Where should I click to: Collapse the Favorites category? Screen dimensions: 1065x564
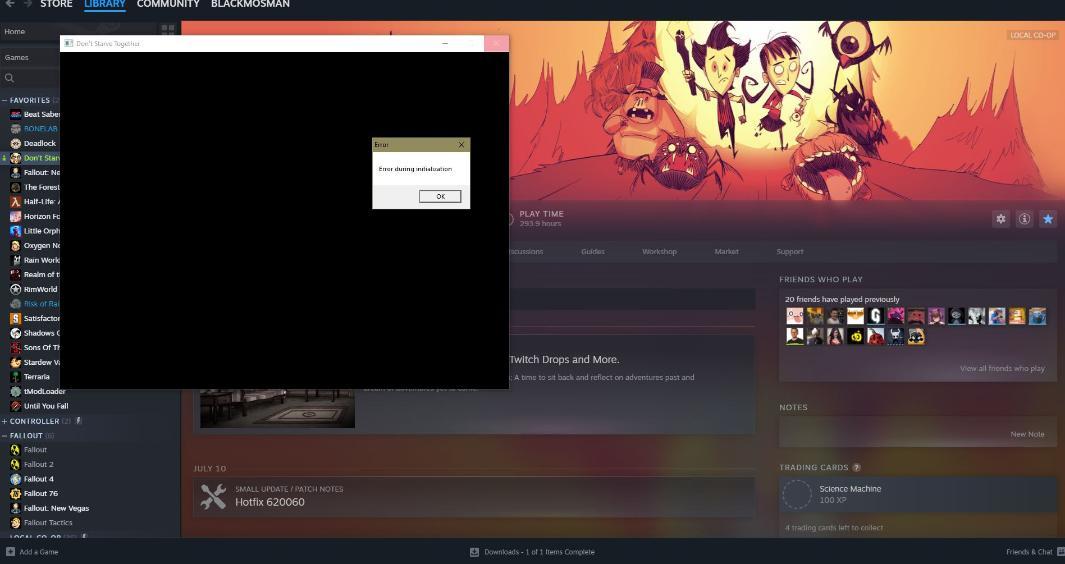[x=5, y=100]
